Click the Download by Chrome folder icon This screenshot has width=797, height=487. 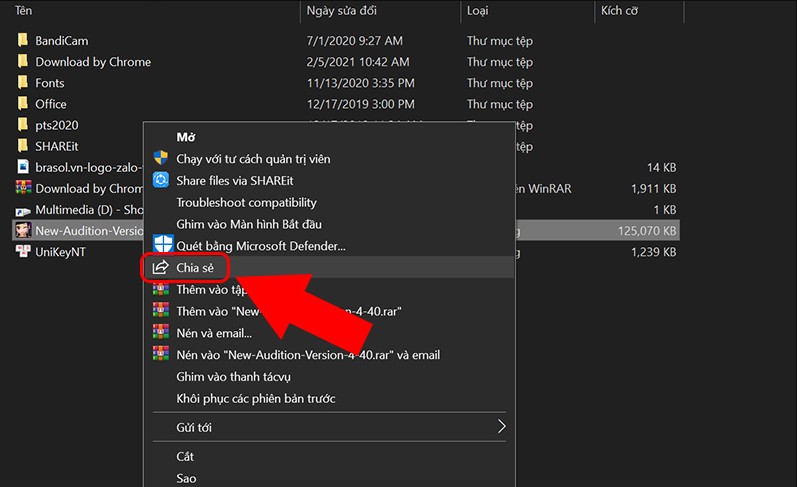click(x=23, y=61)
